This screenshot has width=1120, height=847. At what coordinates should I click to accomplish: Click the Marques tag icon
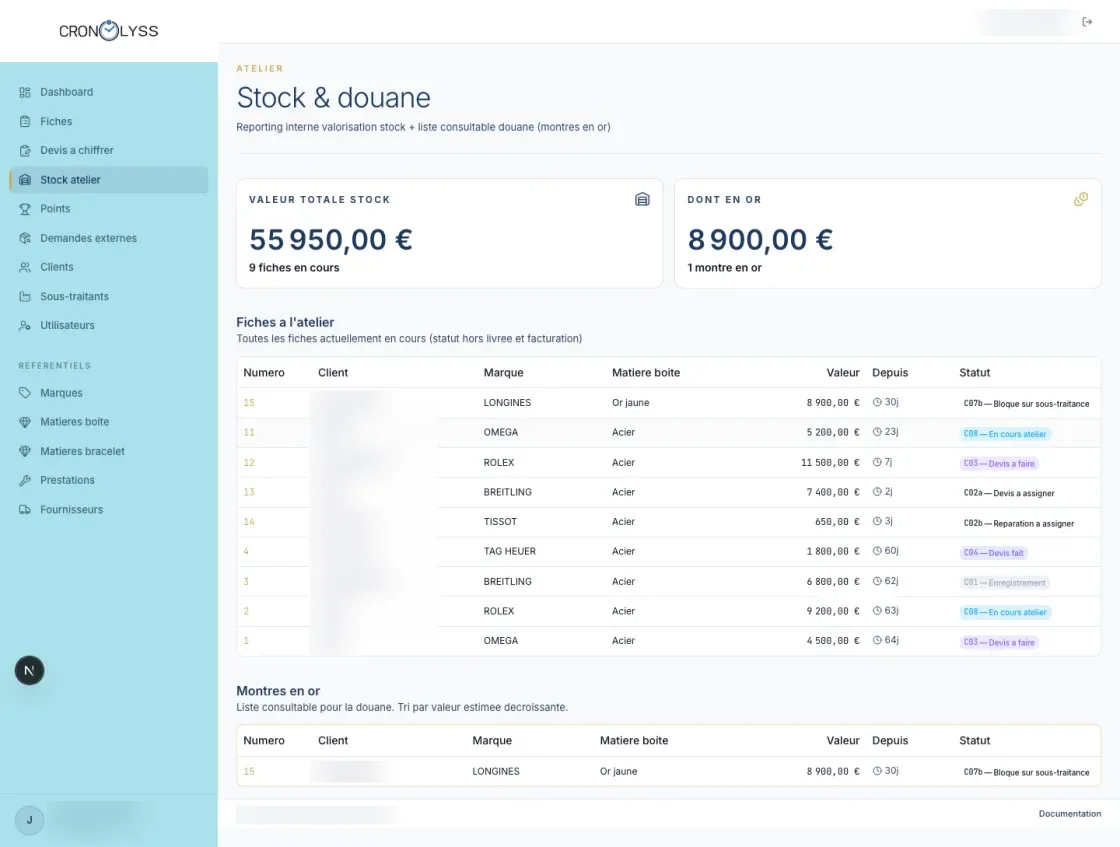(25, 393)
